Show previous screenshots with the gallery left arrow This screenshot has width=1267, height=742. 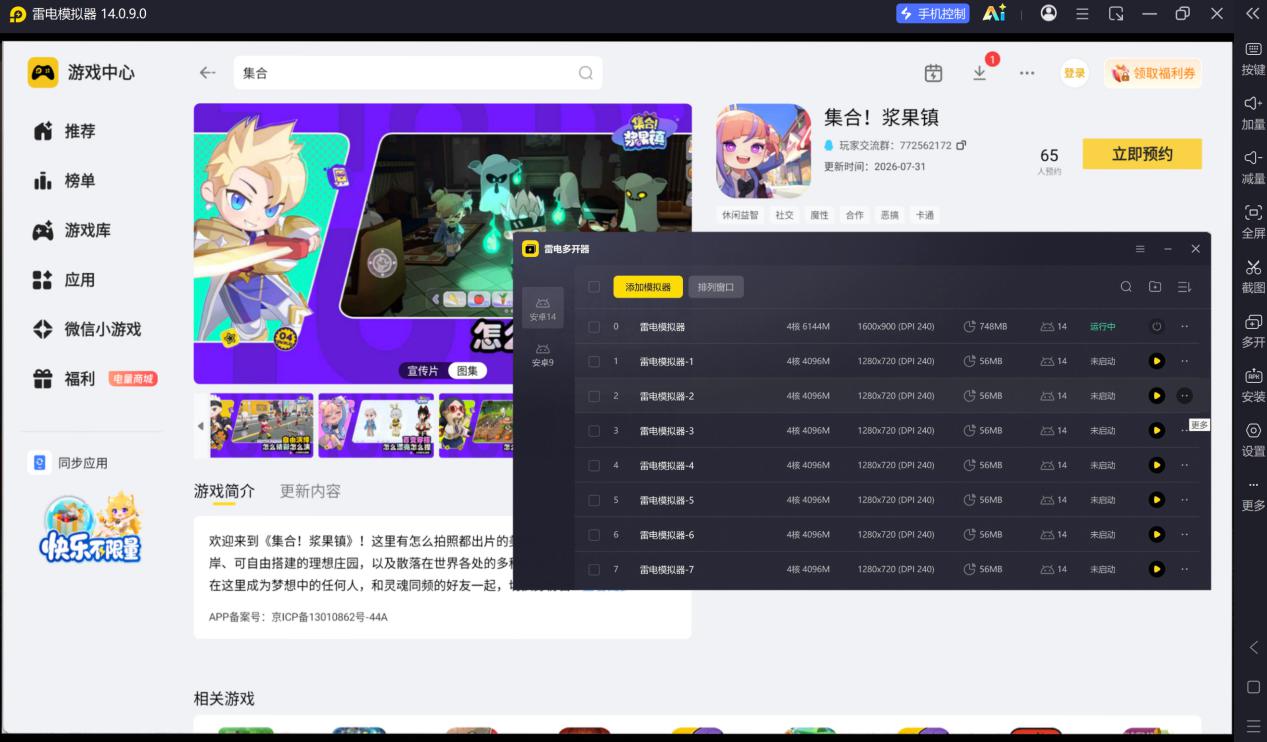[200, 426]
